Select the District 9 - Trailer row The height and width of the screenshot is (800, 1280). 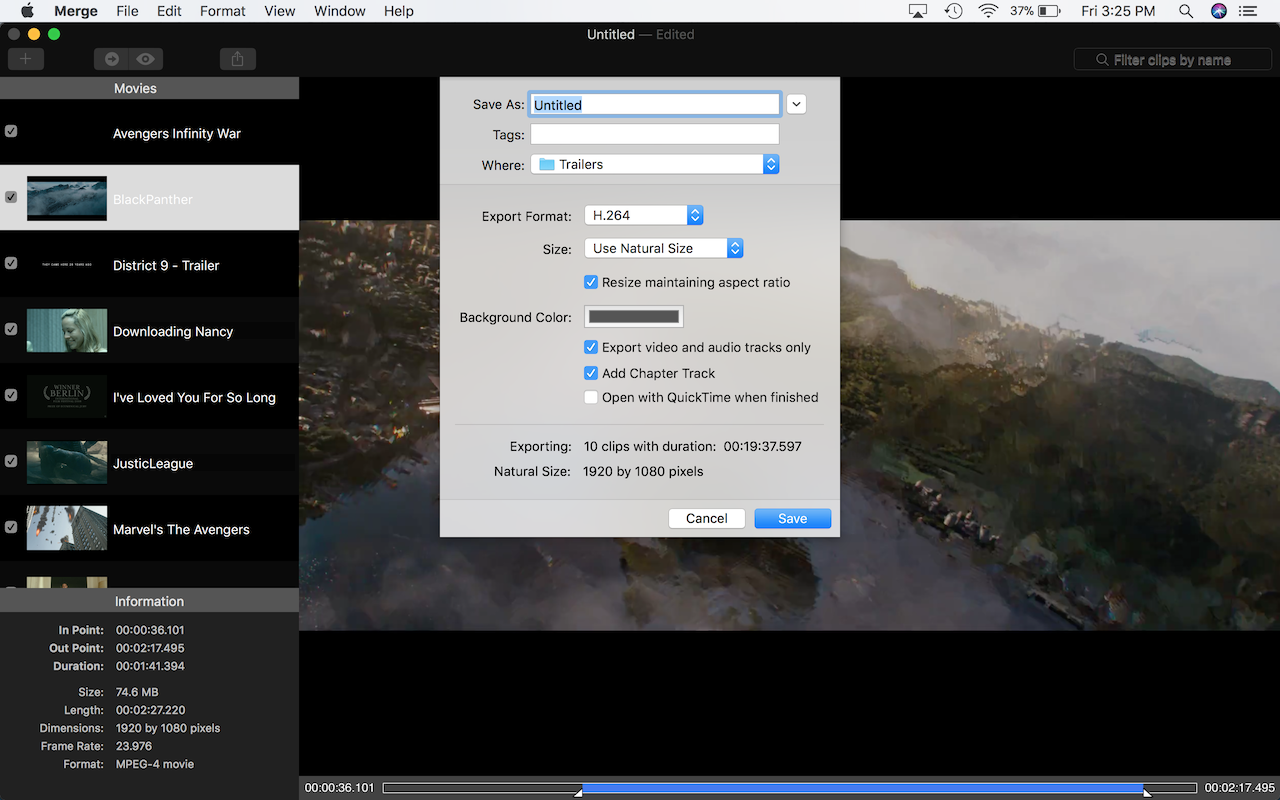pyautogui.click(x=149, y=264)
